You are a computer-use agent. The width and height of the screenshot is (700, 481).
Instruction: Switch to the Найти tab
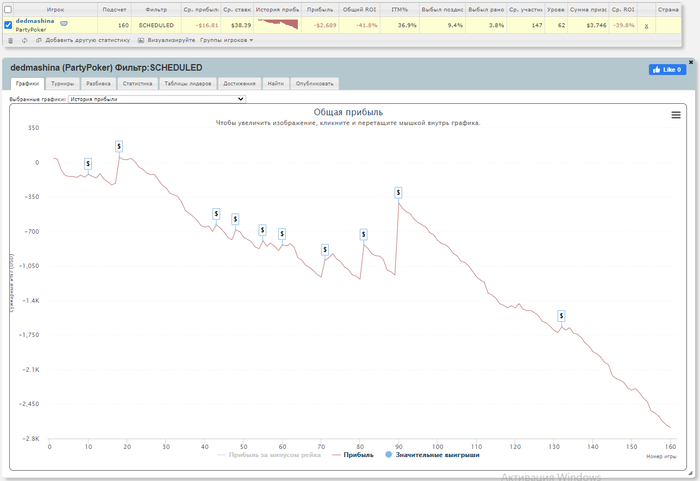(x=276, y=84)
